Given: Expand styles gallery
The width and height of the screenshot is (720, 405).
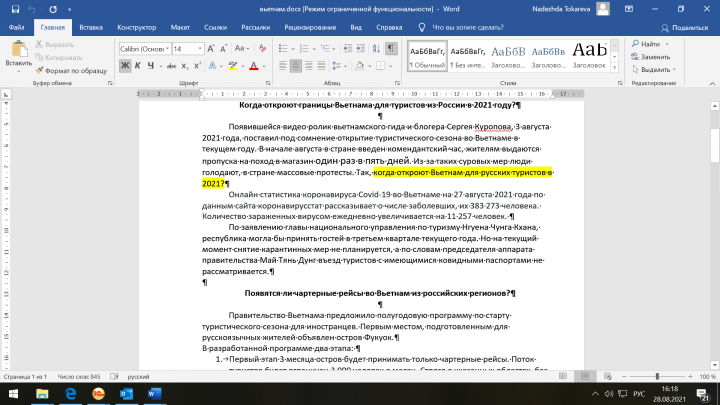Looking at the screenshot, I should [x=615, y=68].
